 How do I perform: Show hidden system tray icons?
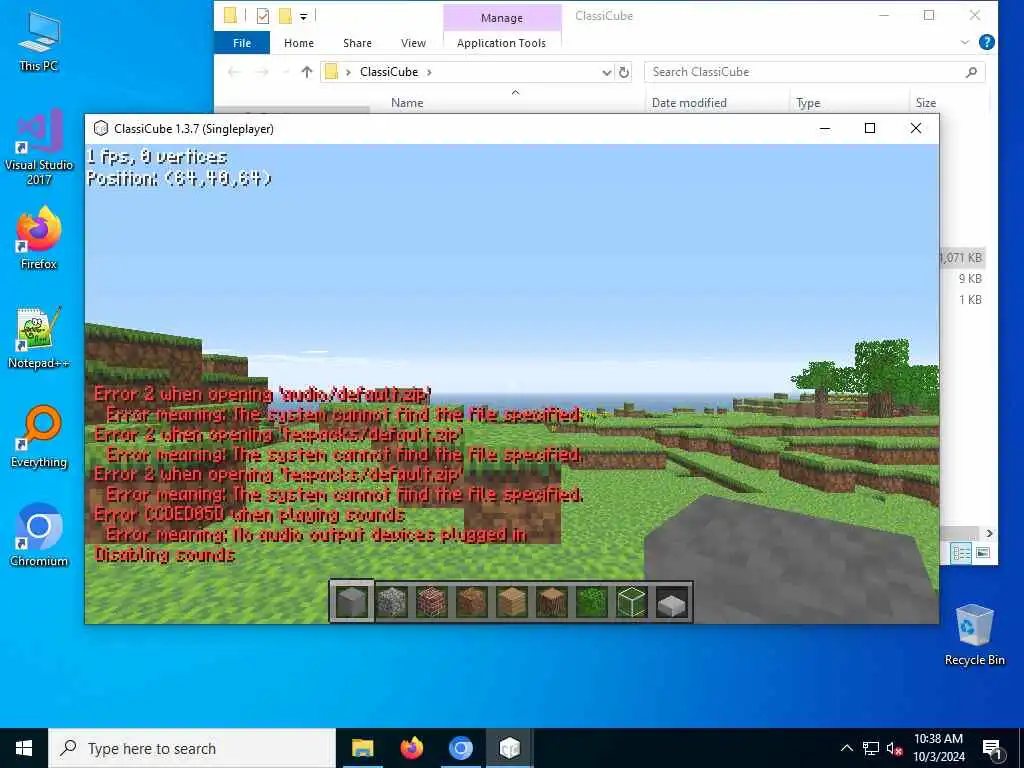pos(846,748)
